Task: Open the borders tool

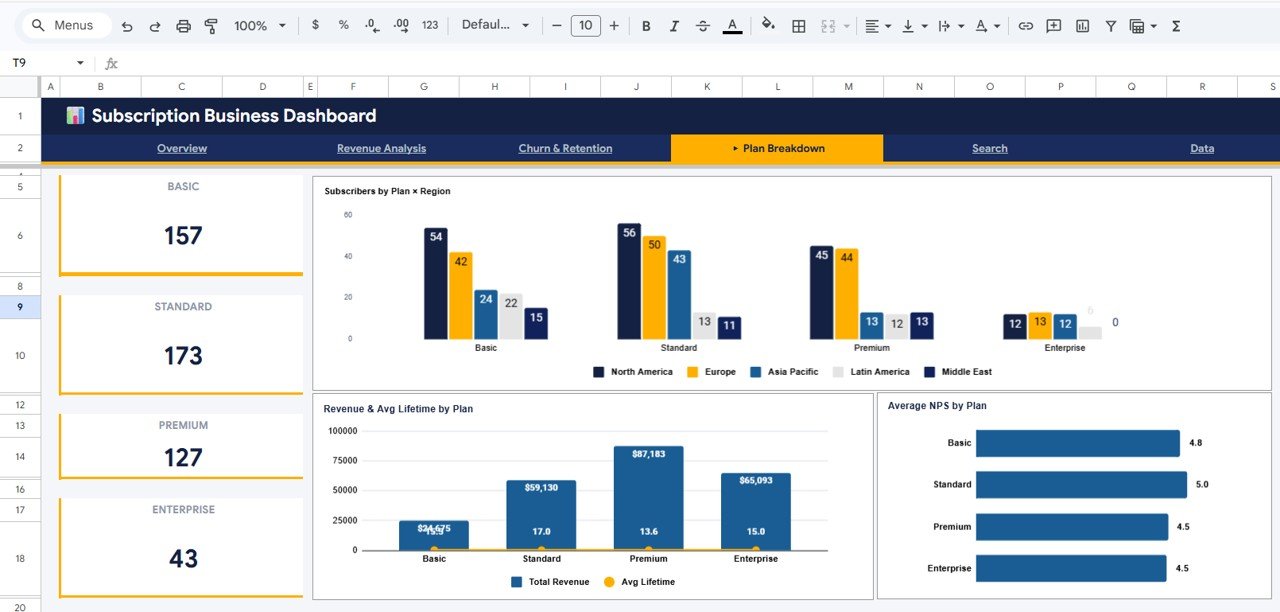Action: [x=798, y=25]
